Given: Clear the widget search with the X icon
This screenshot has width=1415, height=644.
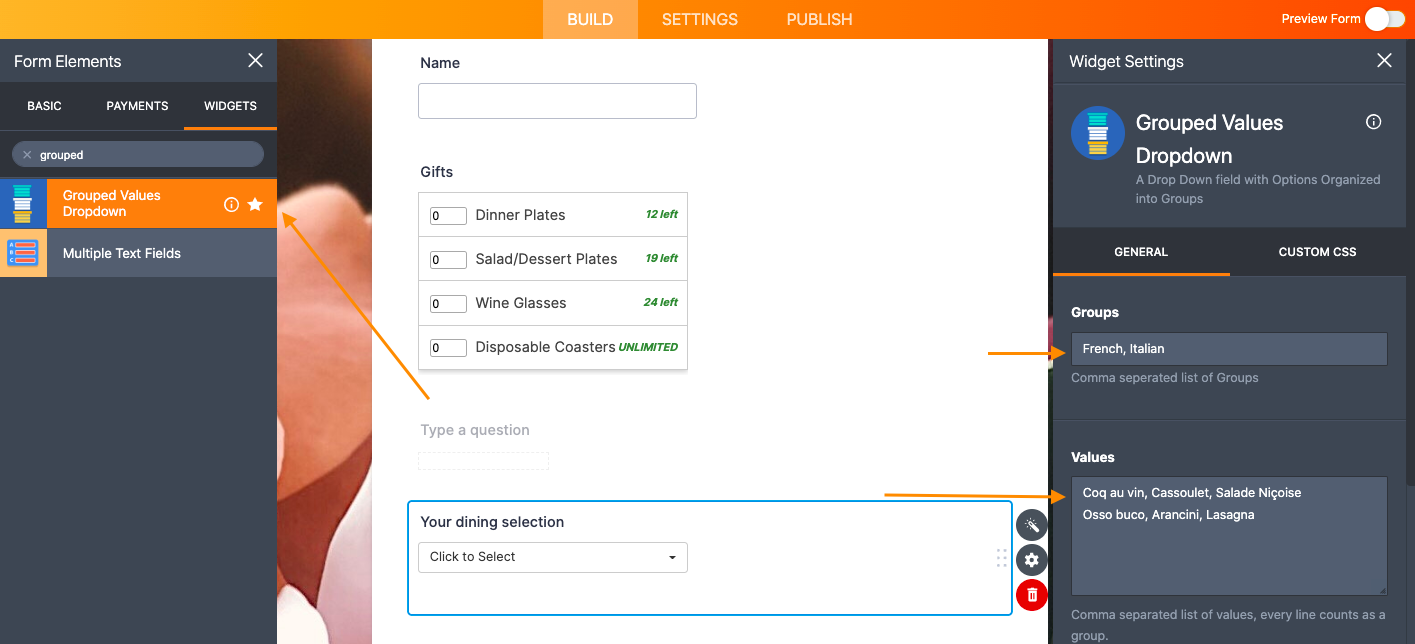Looking at the screenshot, I should point(27,155).
